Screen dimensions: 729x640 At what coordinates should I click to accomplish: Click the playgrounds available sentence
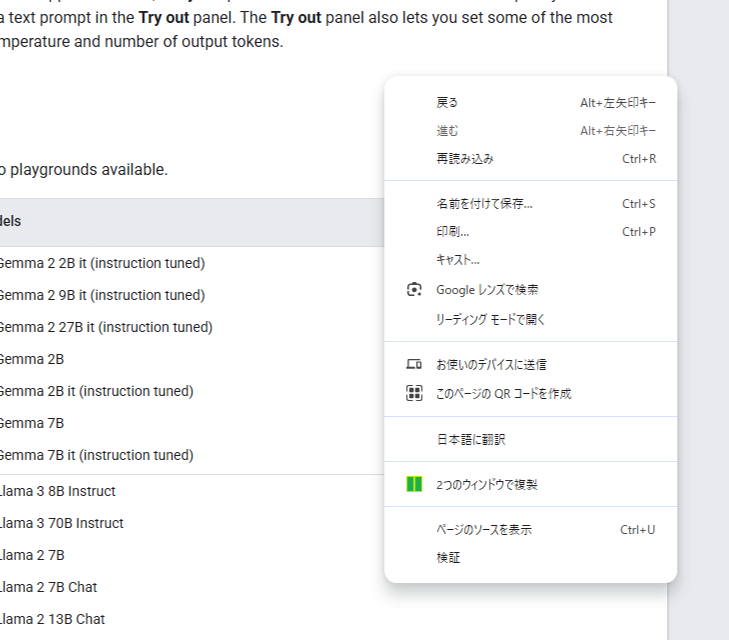(x=84, y=170)
